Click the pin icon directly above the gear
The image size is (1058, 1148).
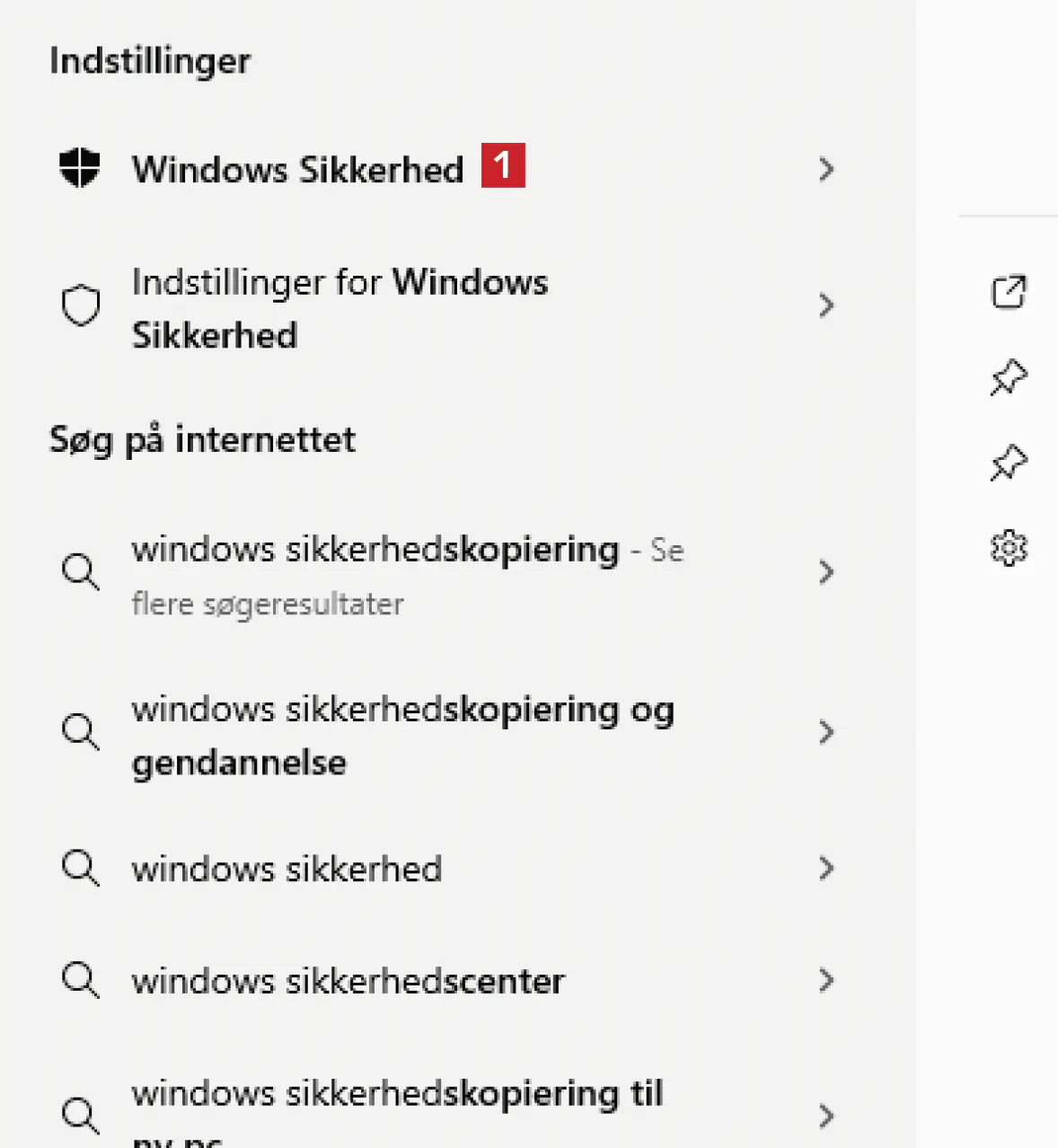(x=1008, y=463)
